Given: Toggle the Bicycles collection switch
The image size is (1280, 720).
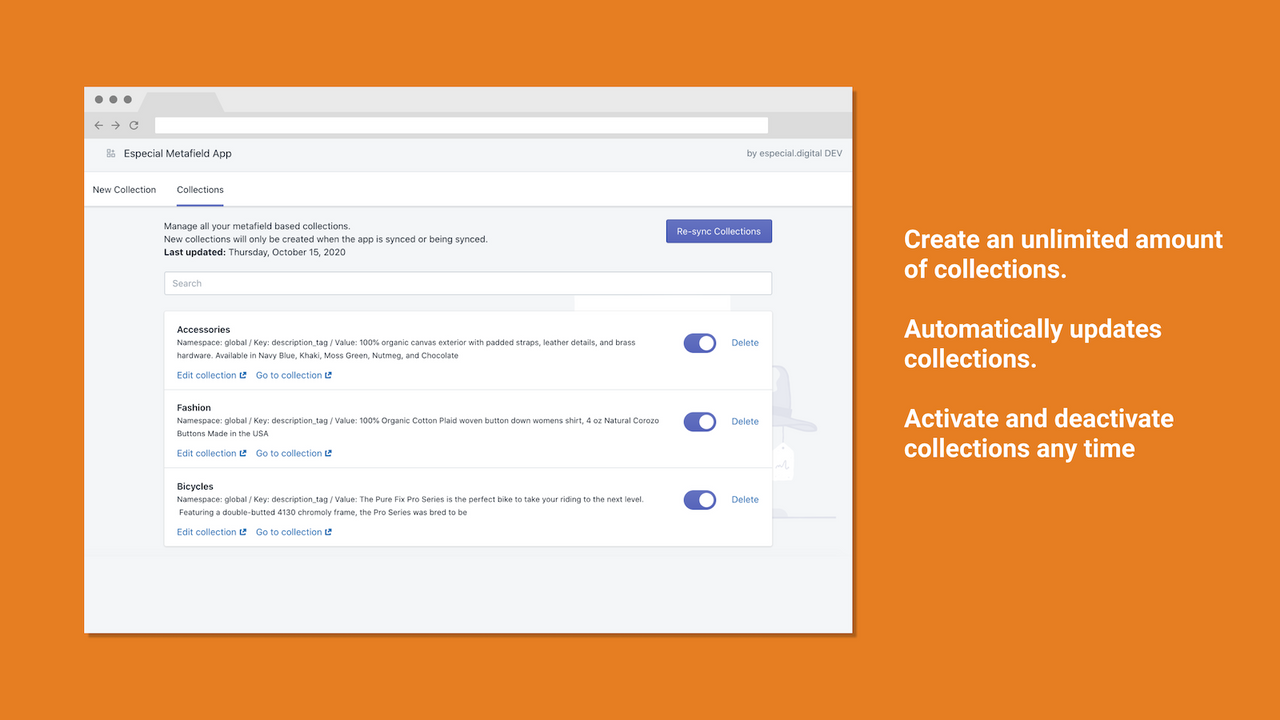Looking at the screenshot, I should pos(699,499).
